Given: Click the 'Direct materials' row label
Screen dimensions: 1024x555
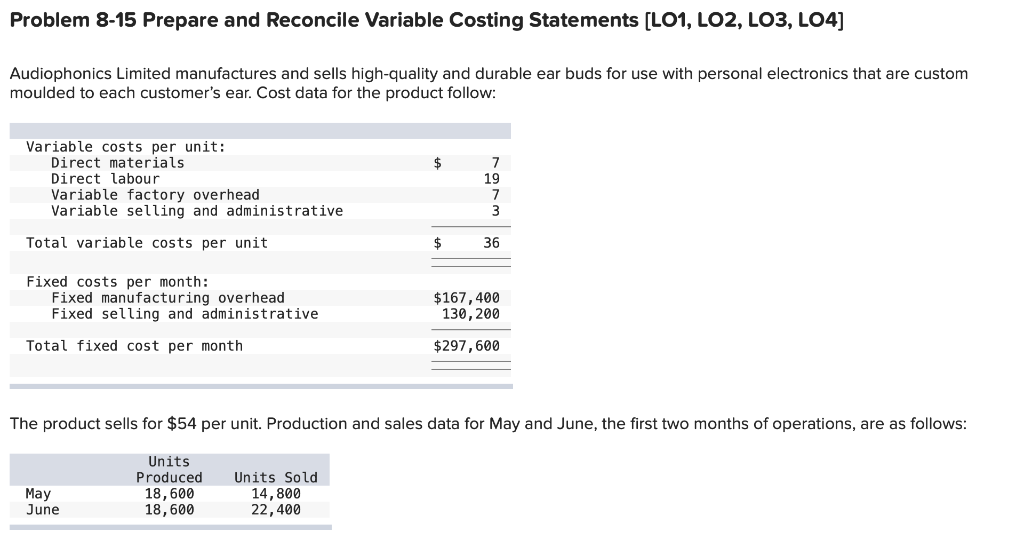Looking at the screenshot, I should [118, 163].
